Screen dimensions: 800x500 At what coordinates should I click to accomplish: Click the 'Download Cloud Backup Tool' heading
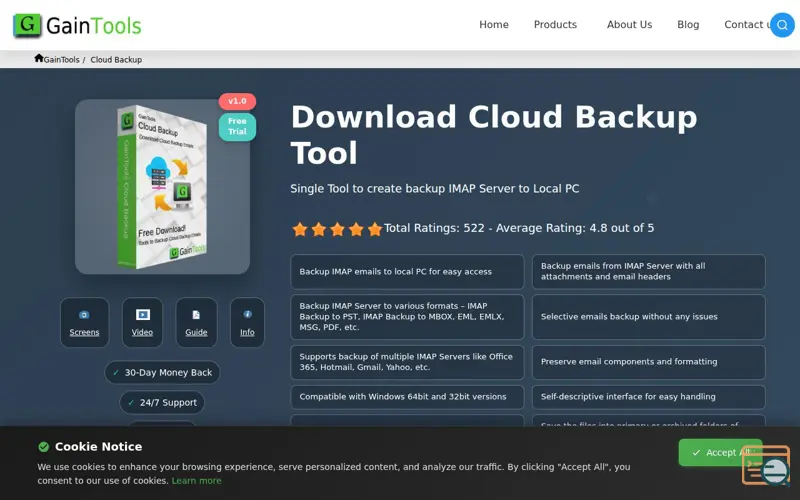pos(494,135)
